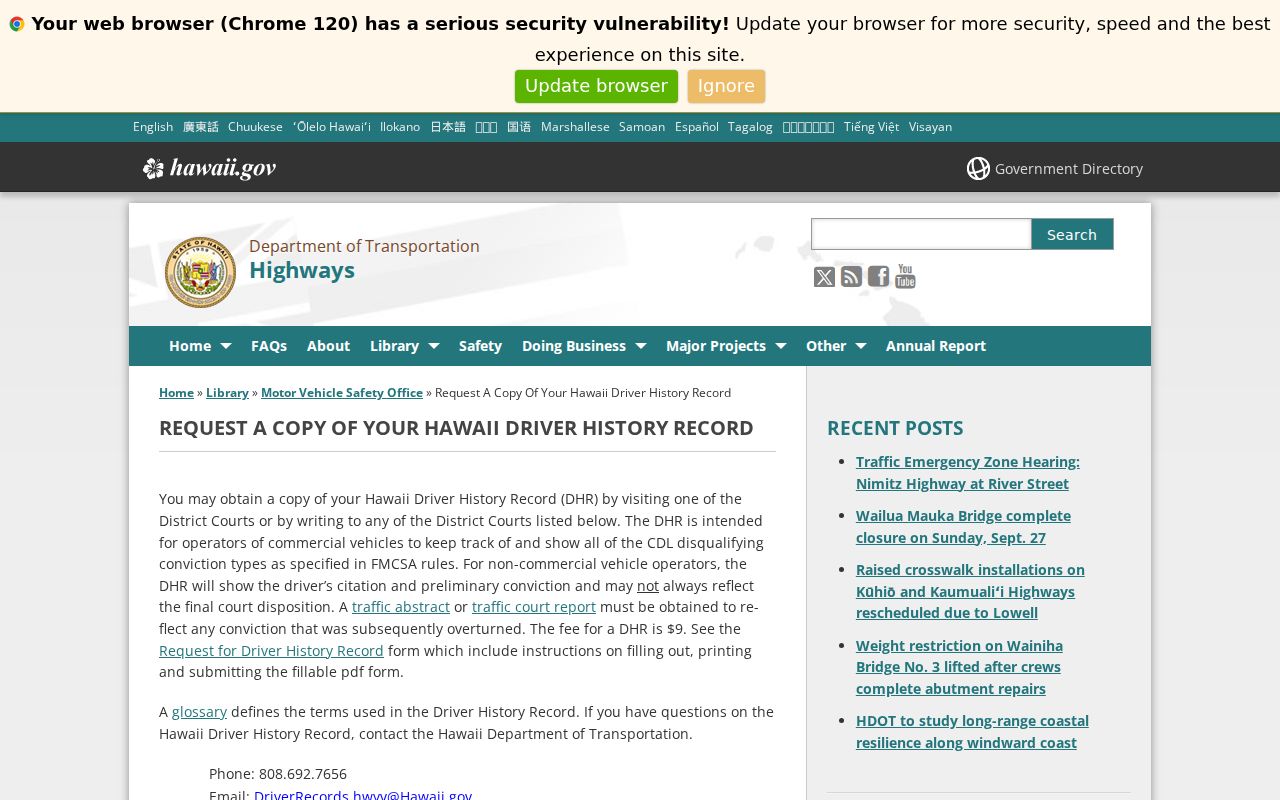
Task: Open the Request for Driver History Record link
Action: pos(271,650)
